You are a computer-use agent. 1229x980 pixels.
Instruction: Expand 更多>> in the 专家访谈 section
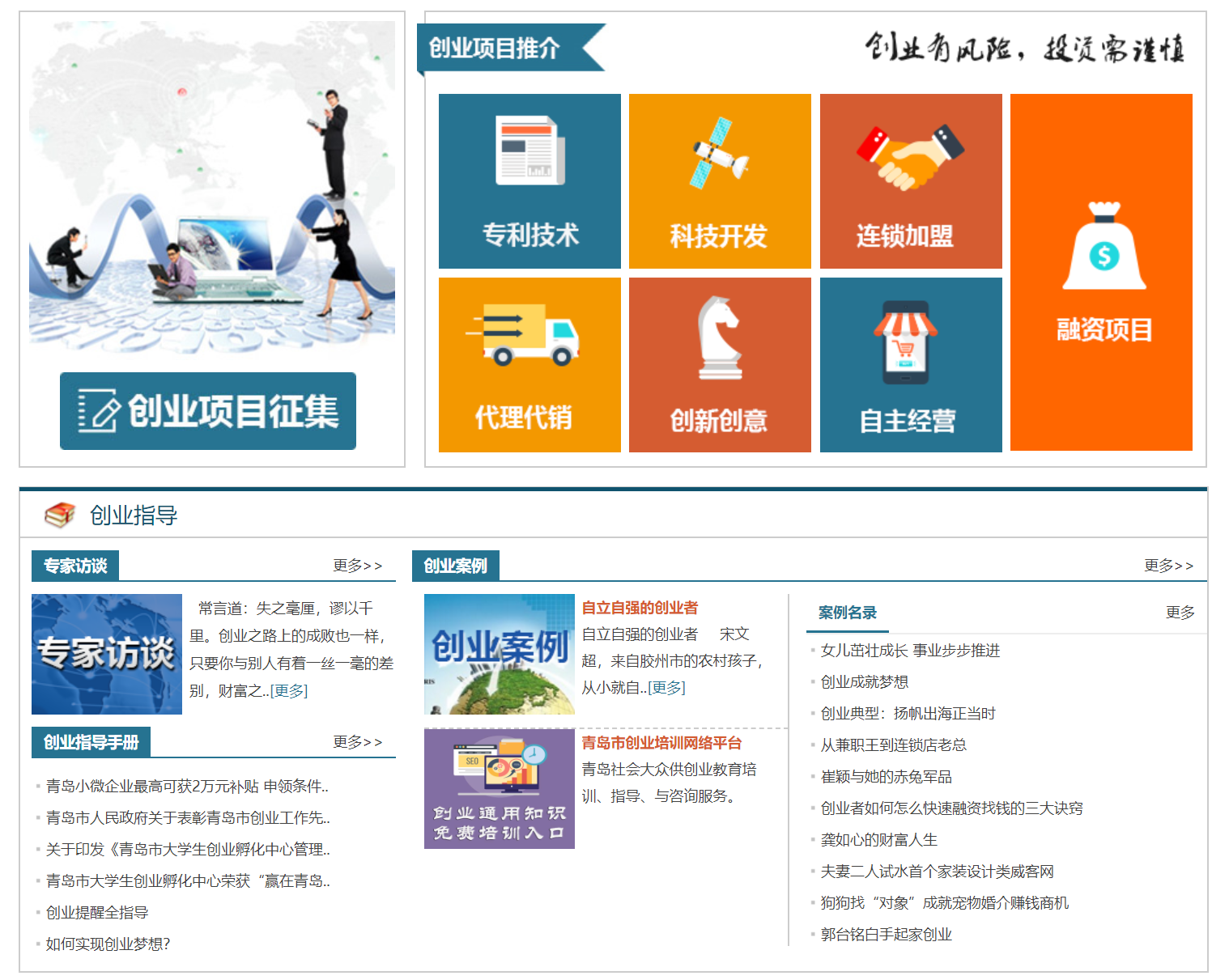point(357,566)
